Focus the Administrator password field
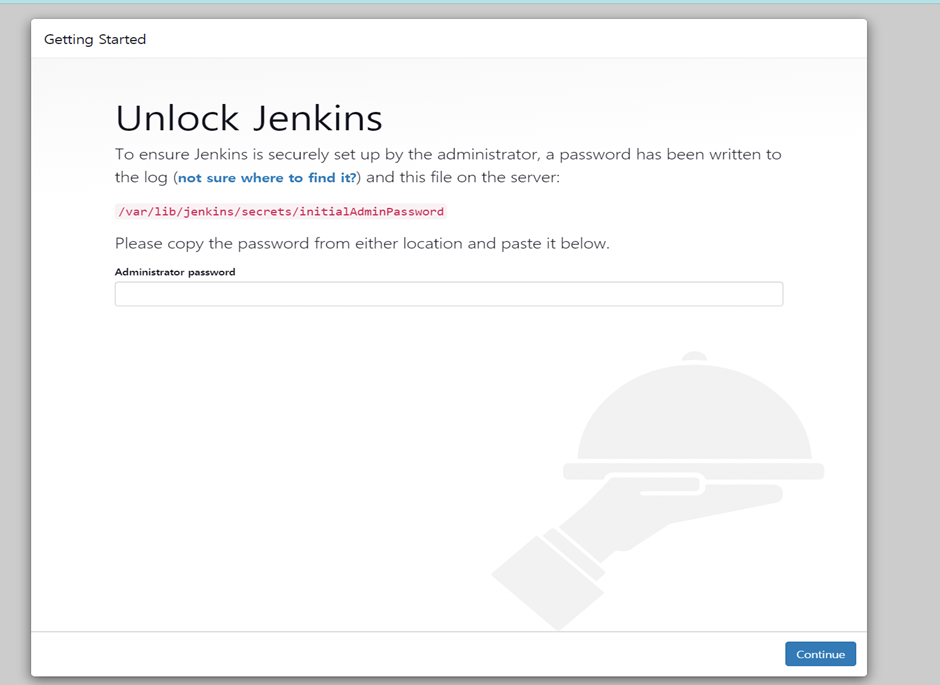This screenshot has height=685, width=940. (x=448, y=294)
